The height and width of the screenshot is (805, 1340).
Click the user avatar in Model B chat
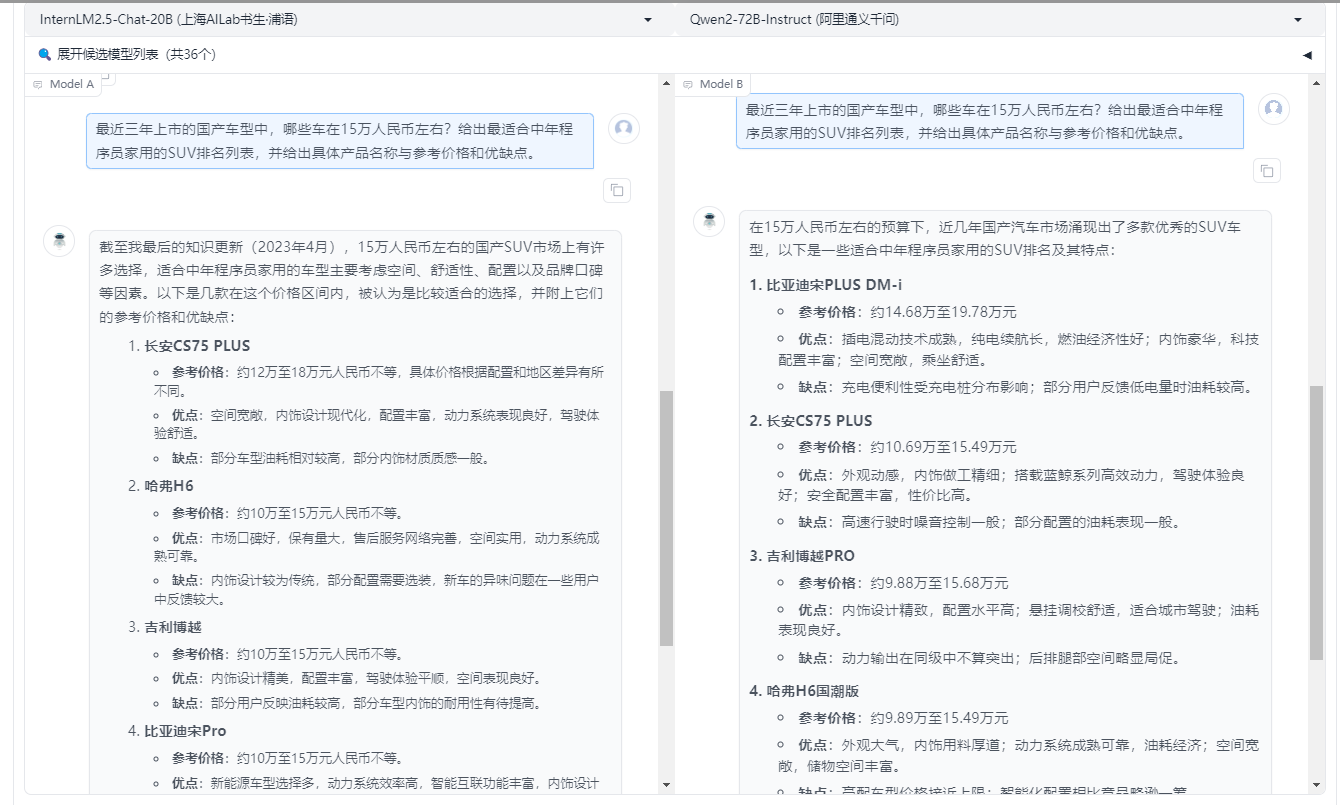coord(1274,109)
